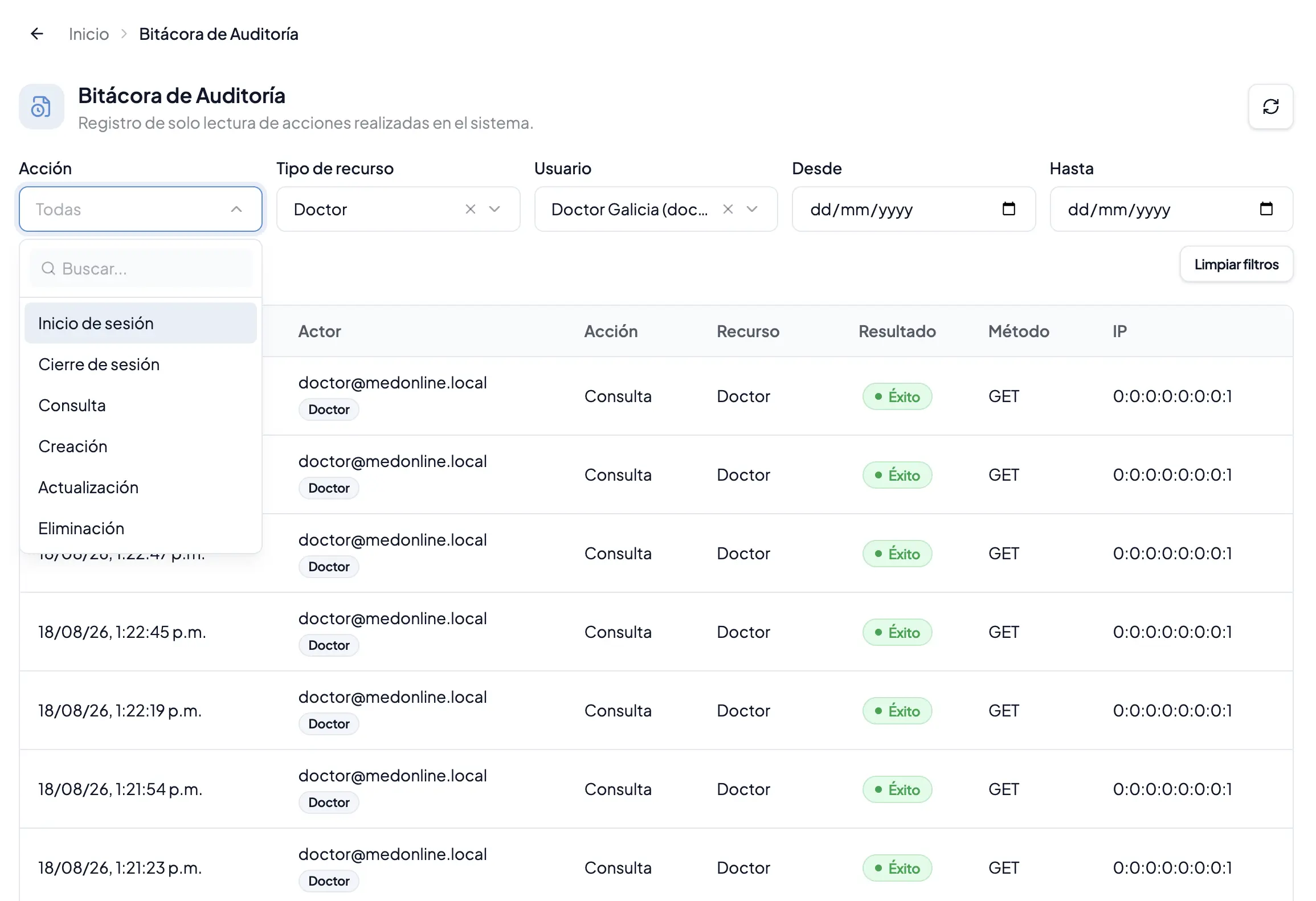The height and width of the screenshot is (901, 1316).
Task: Collapse the Acción dropdown chevron
Action: [236, 210]
